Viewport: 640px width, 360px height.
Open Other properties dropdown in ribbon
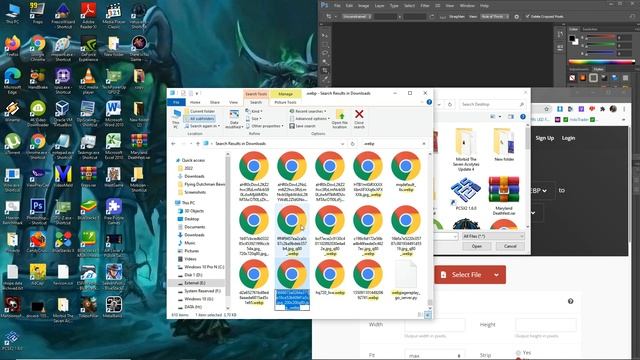(264, 126)
